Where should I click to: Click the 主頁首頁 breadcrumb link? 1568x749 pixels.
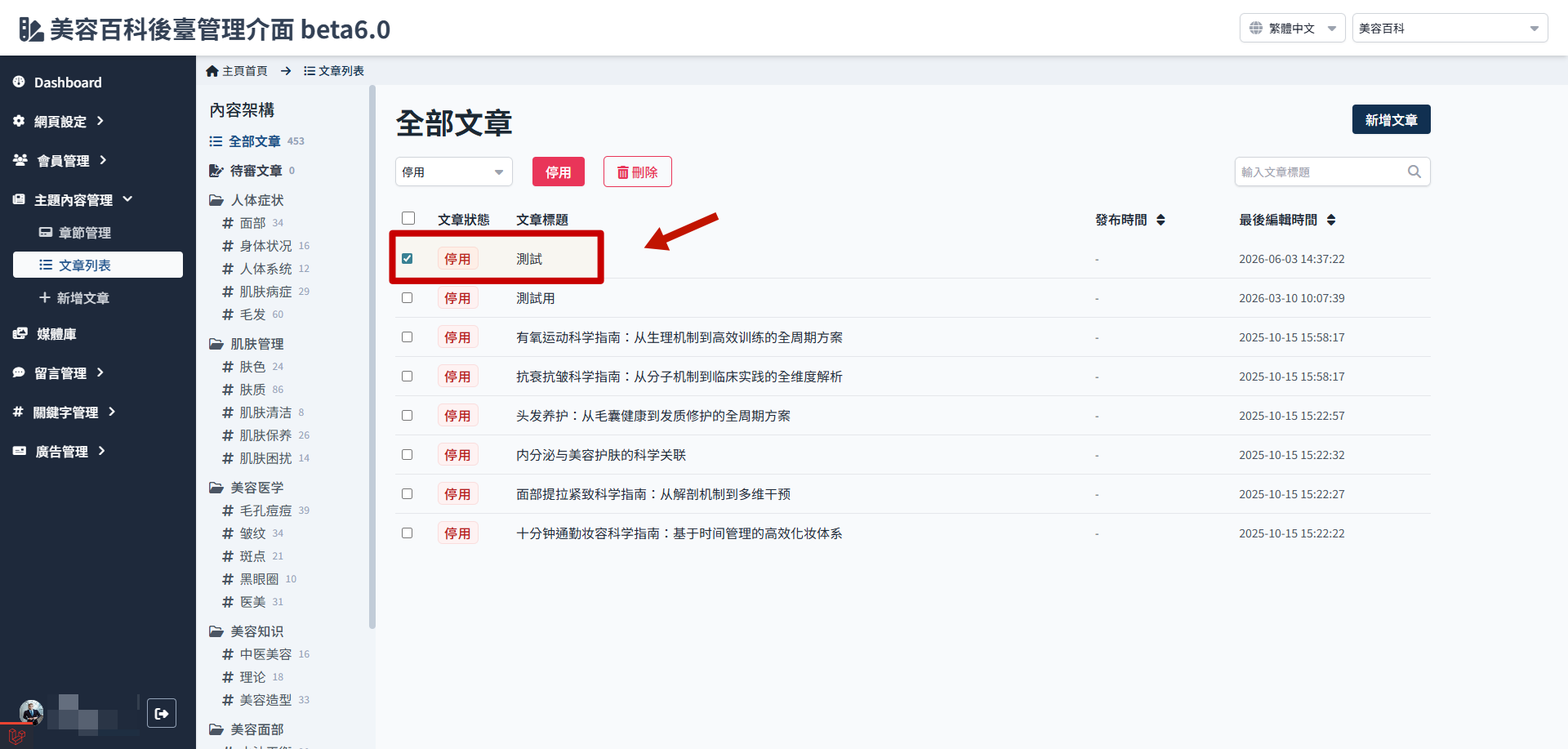coord(237,71)
